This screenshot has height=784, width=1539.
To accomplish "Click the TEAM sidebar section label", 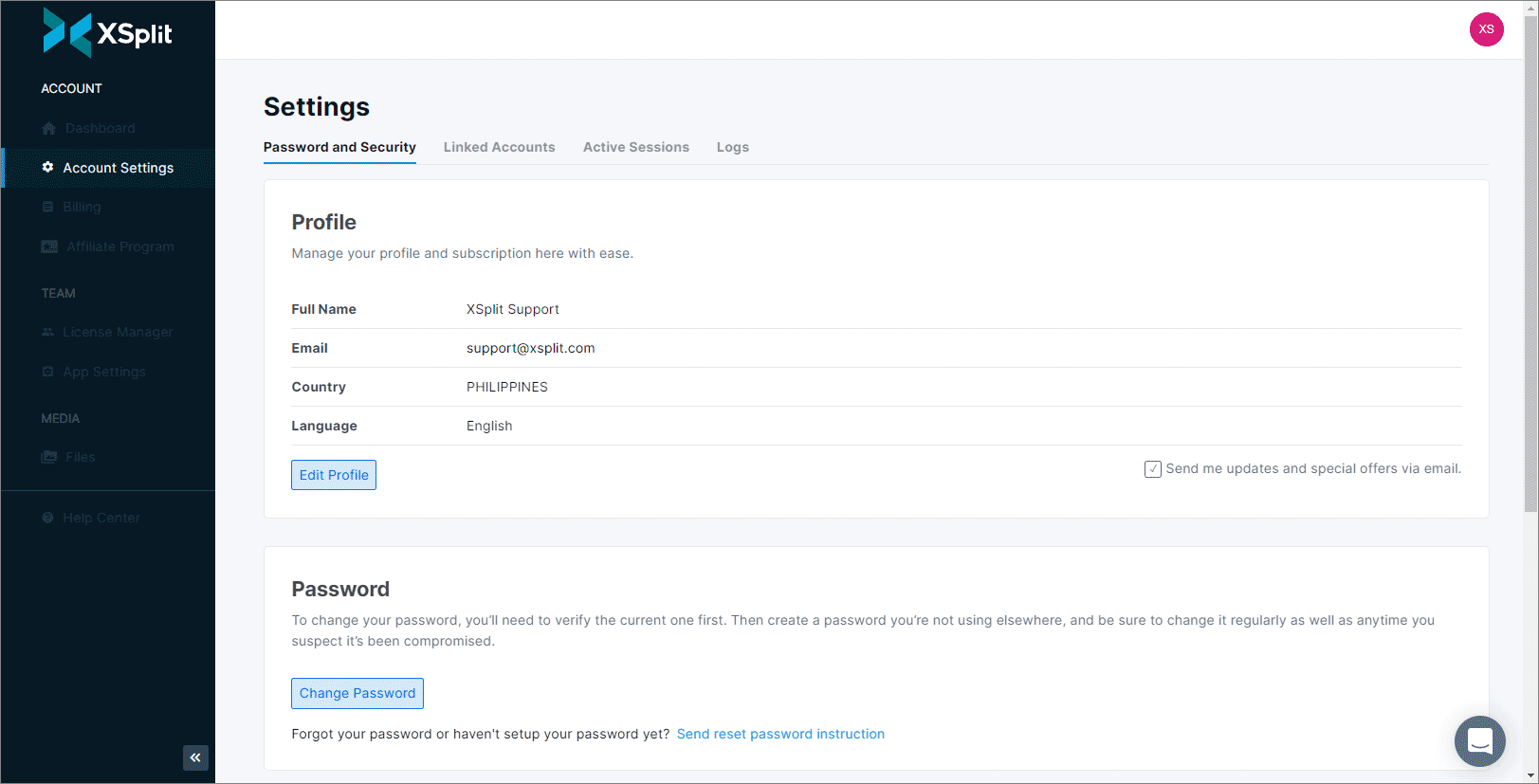I will tap(58, 293).
